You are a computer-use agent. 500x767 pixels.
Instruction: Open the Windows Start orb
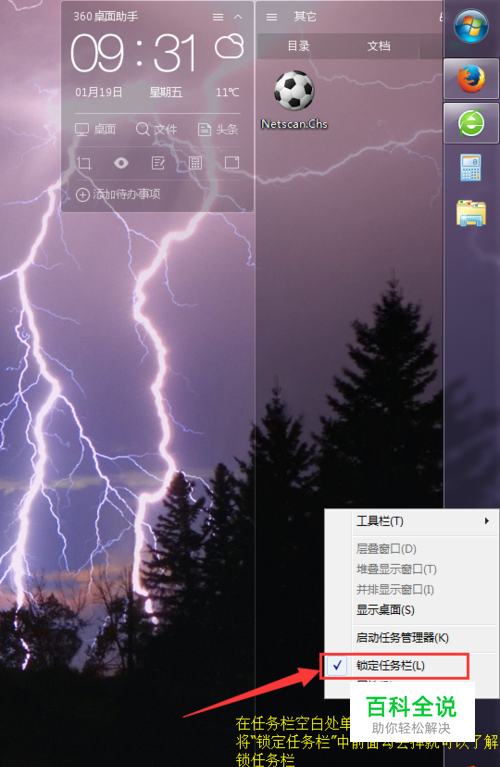click(x=471, y=26)
